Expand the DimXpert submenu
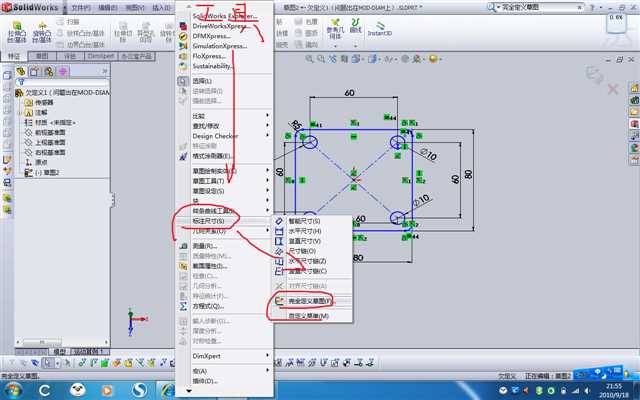Image resolution: width=640 pixels, height=400 pixels. 268,356
